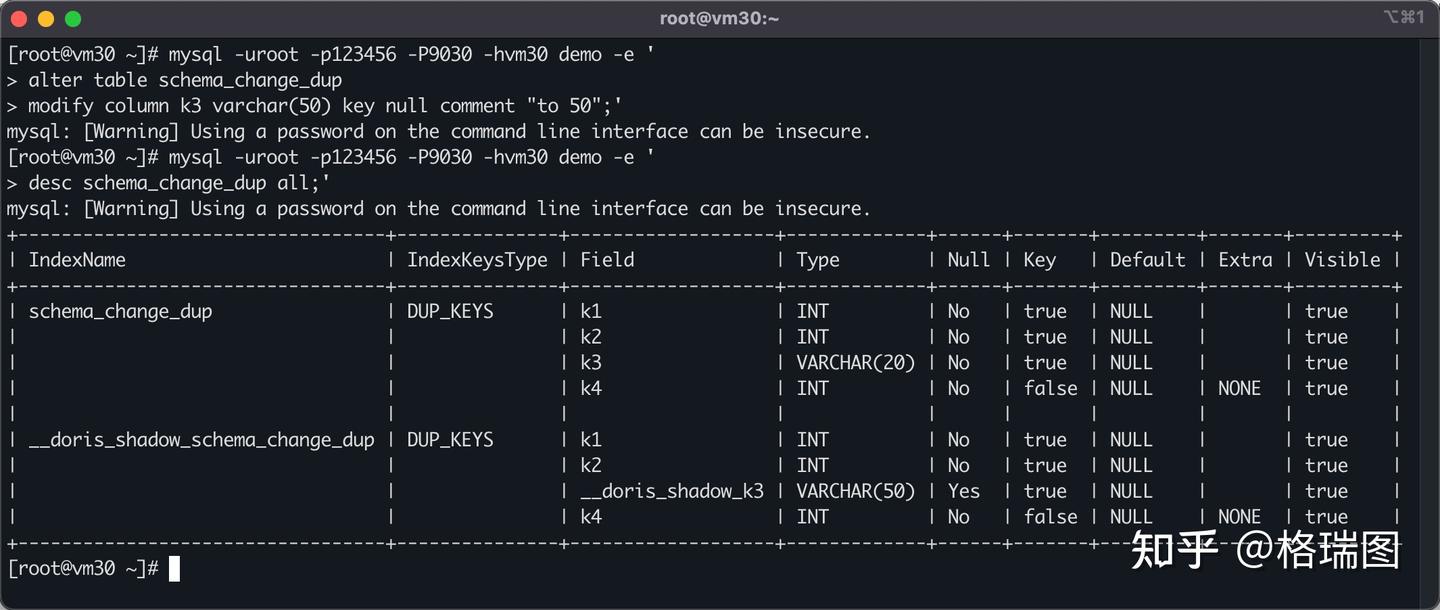This screenshot has height=610, width=1440.
Task: Select the Field column header
Action: pos(607,260)
